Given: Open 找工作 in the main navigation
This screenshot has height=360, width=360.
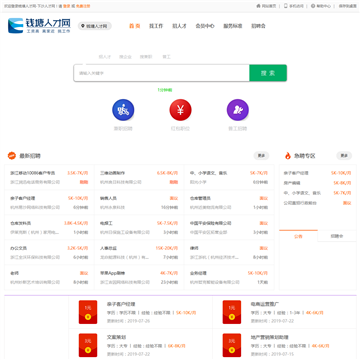Looking at the screenshot, I should [x=156, y=26].
